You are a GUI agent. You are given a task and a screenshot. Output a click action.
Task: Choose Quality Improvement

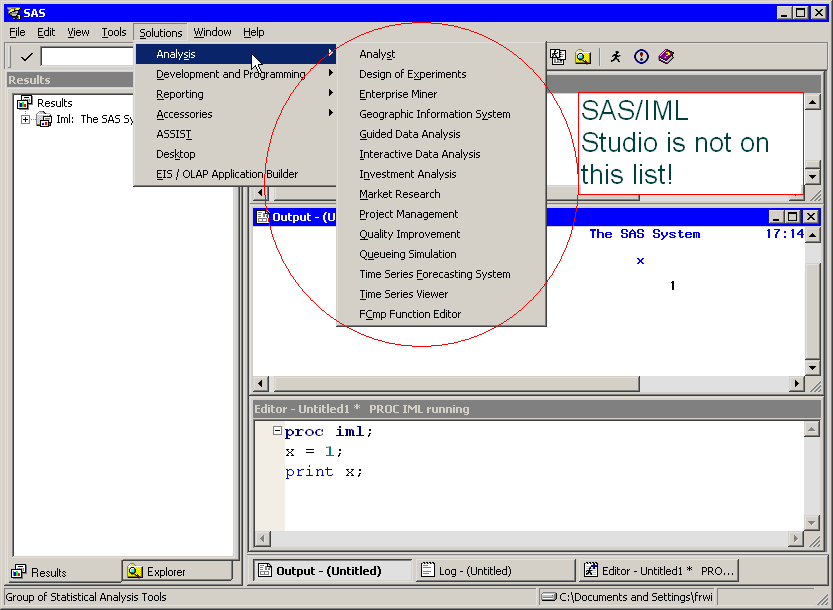coord(441,234)
